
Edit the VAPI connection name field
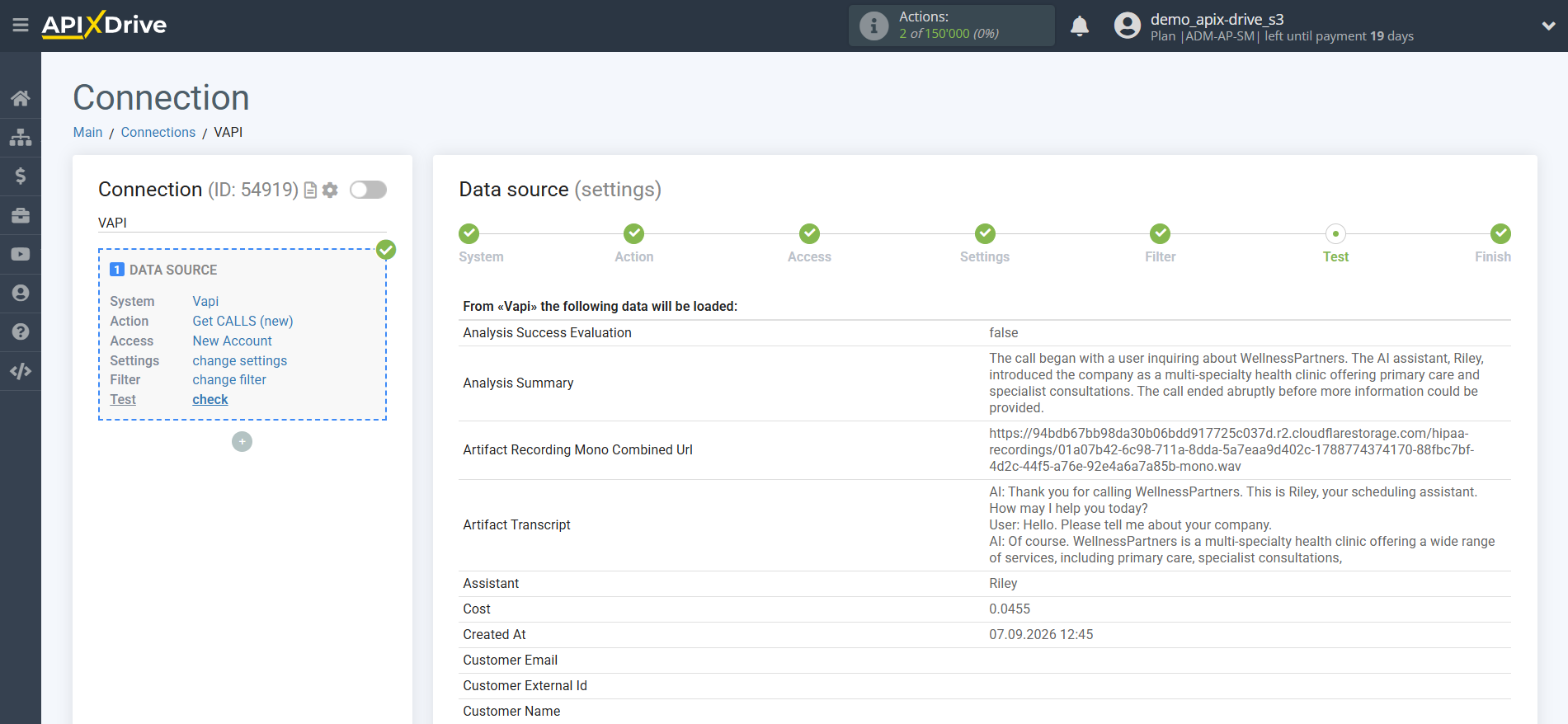point(242,223)
